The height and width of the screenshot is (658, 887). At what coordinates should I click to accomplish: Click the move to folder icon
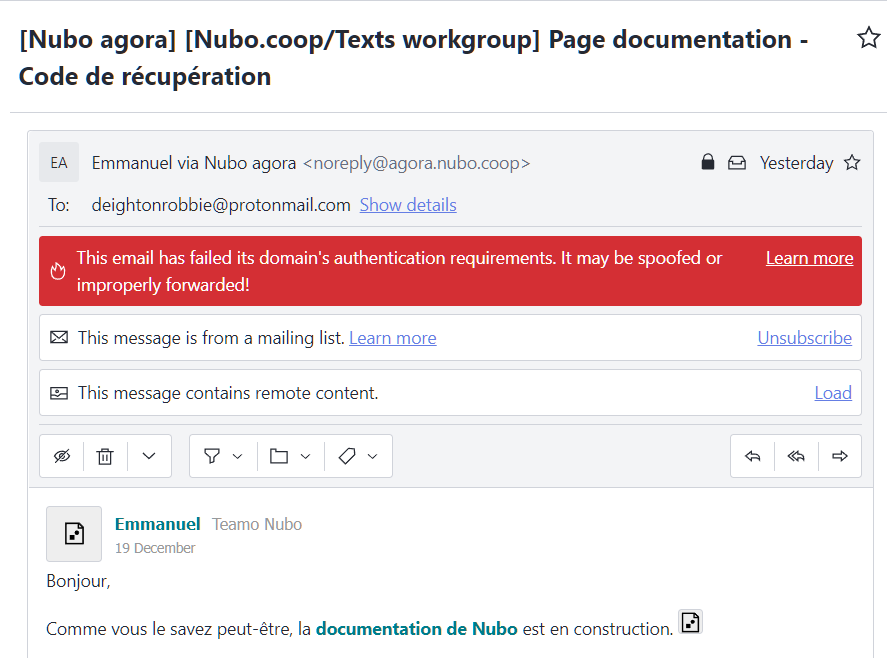pos(279,456)
